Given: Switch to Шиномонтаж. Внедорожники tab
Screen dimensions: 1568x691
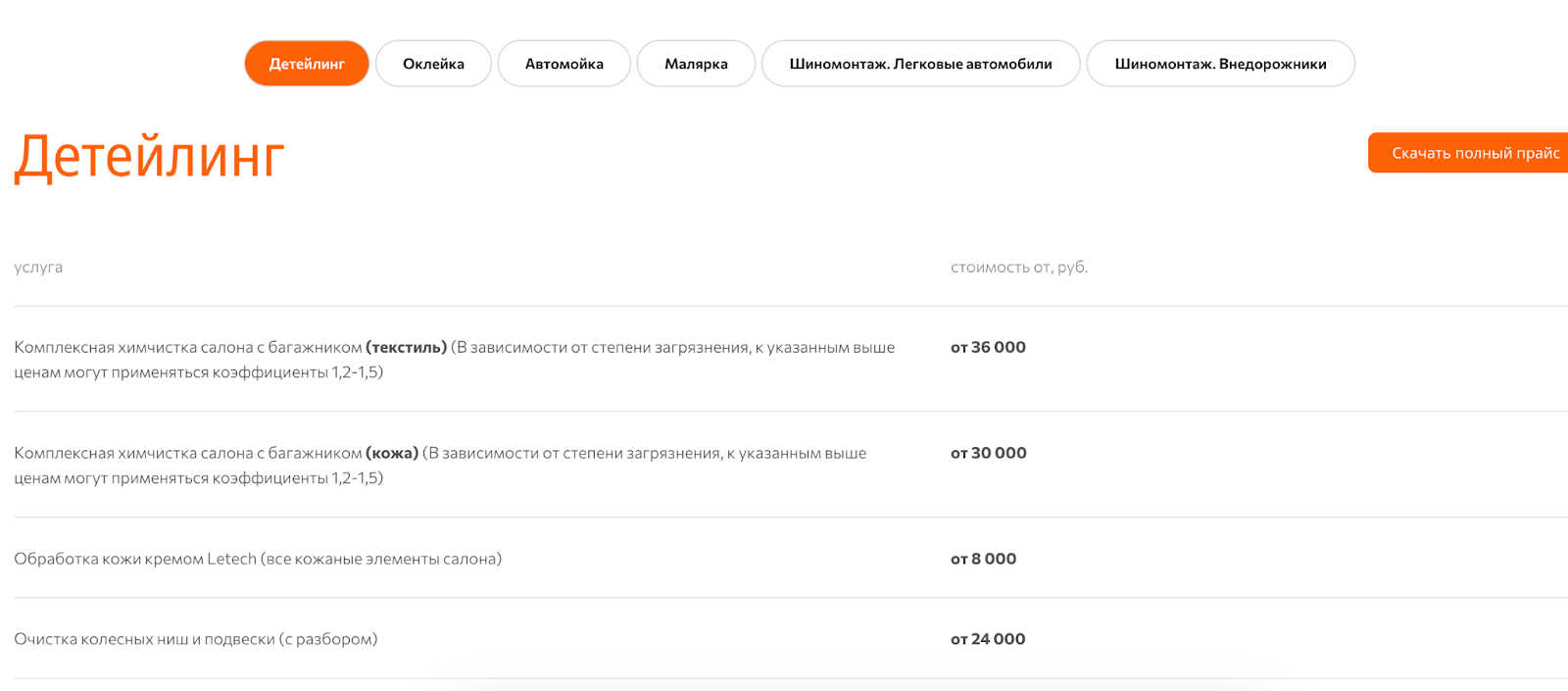Looking at the screenshot, I should 1220,64.
